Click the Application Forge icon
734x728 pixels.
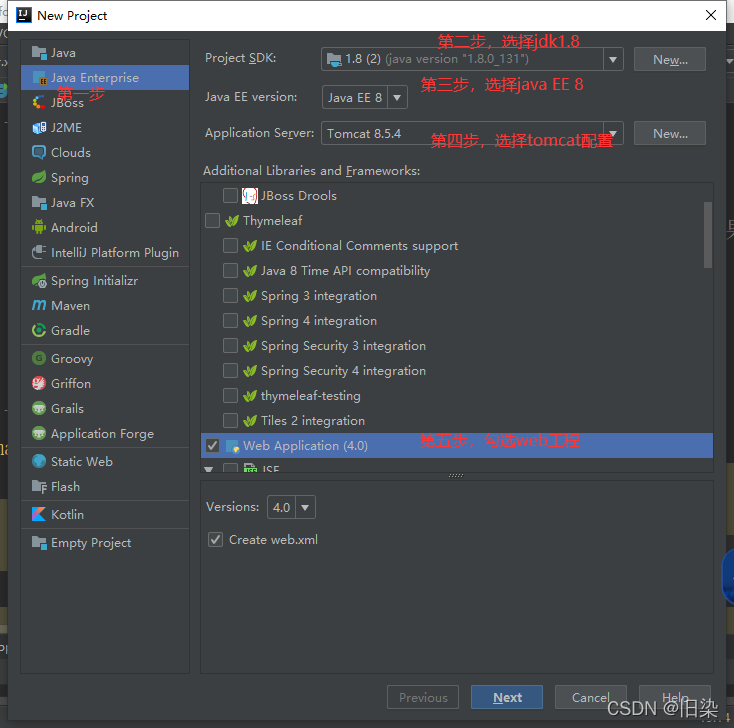click(39, 434)
